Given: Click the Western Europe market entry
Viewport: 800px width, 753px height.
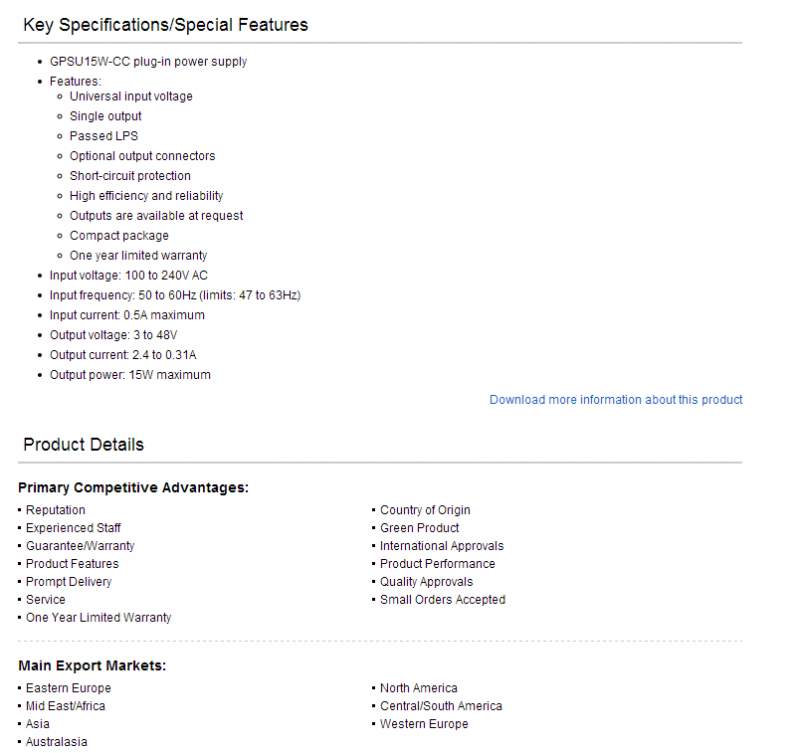Looking at the screenshot, I should point(424,724).
